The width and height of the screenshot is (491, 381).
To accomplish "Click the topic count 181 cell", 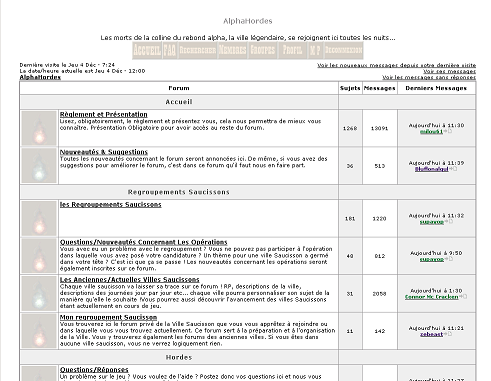I will click(x=350, y=219).
